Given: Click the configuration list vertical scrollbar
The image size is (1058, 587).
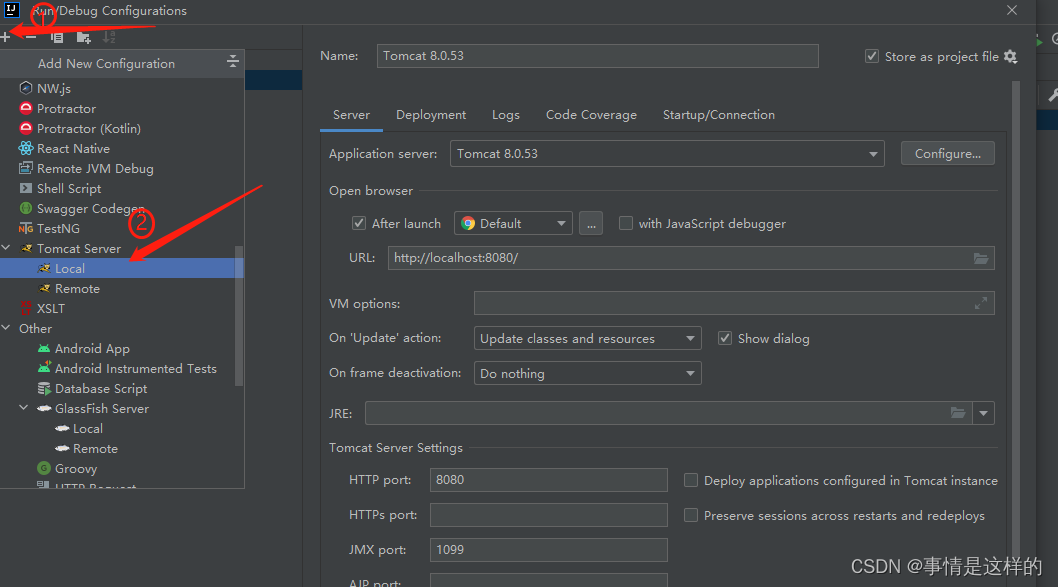Looking at the screenshot, I should point(238,316).
